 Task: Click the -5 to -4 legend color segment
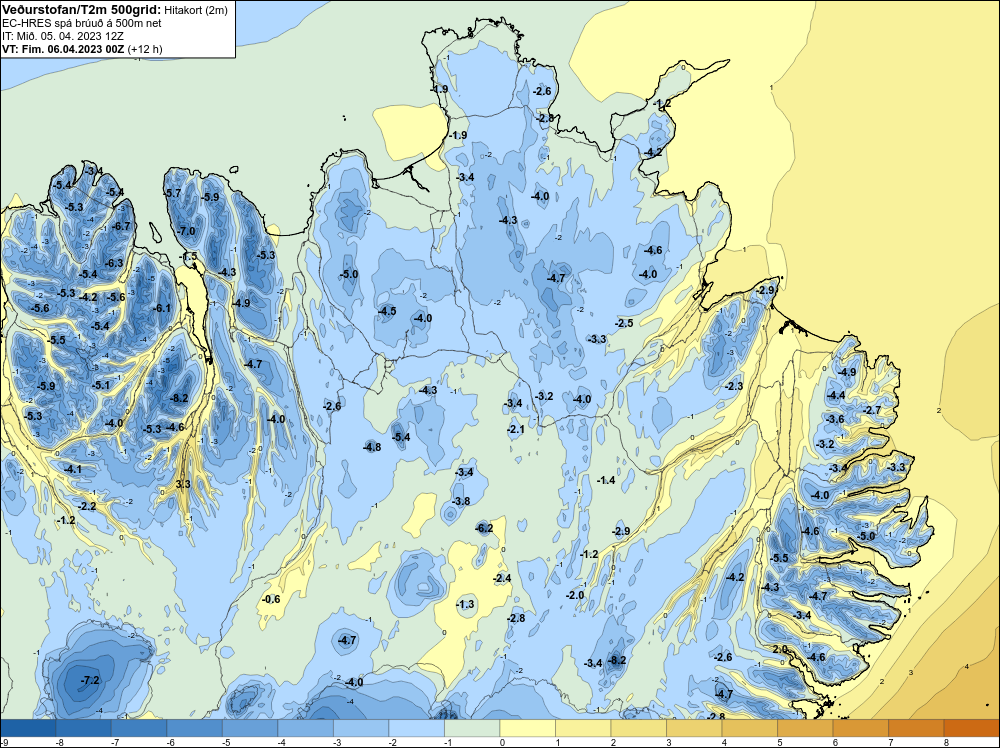pyautogui.click(x=250, y=728)
